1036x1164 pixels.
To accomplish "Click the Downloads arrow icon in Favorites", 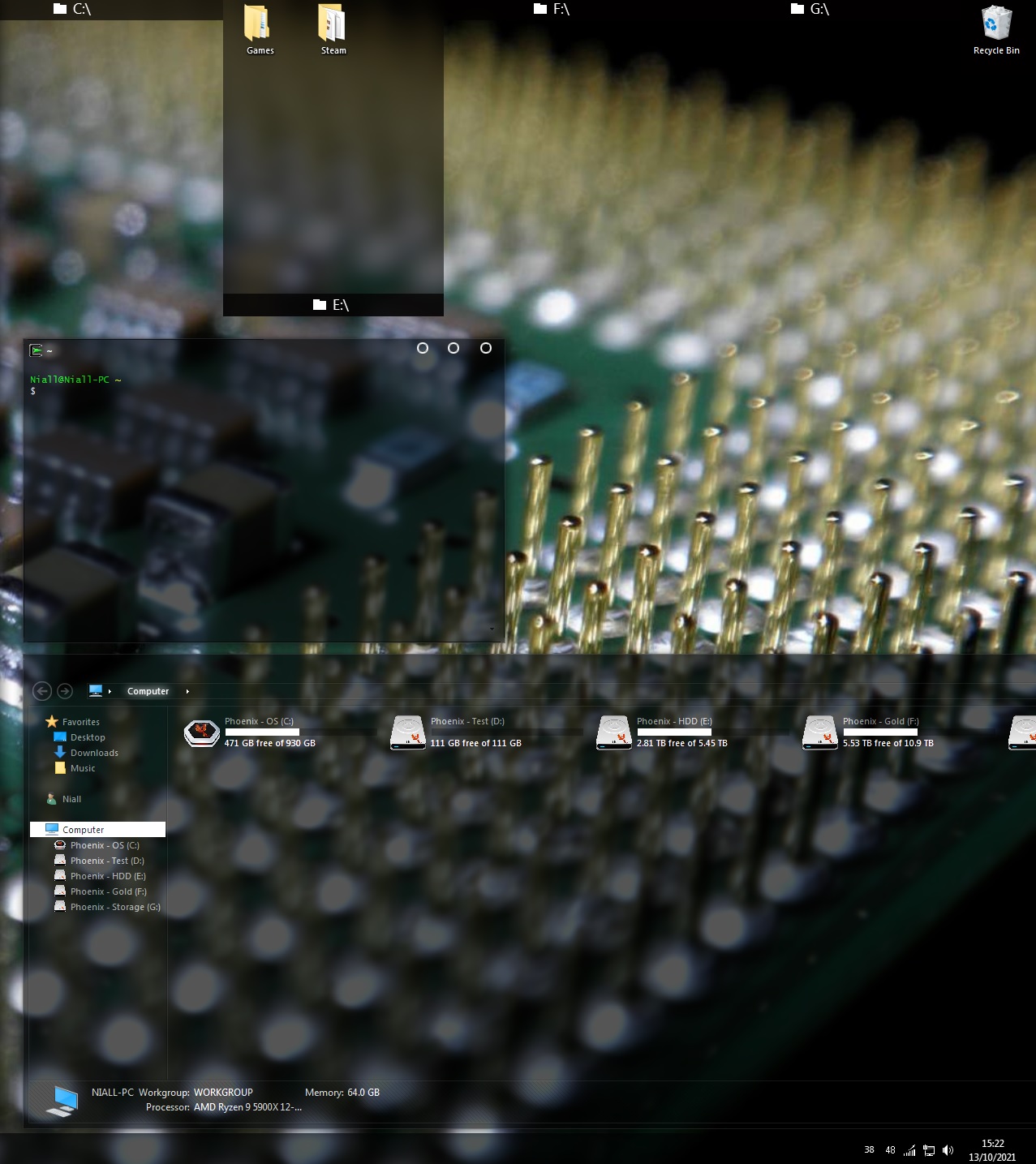I will pos(61,753).
